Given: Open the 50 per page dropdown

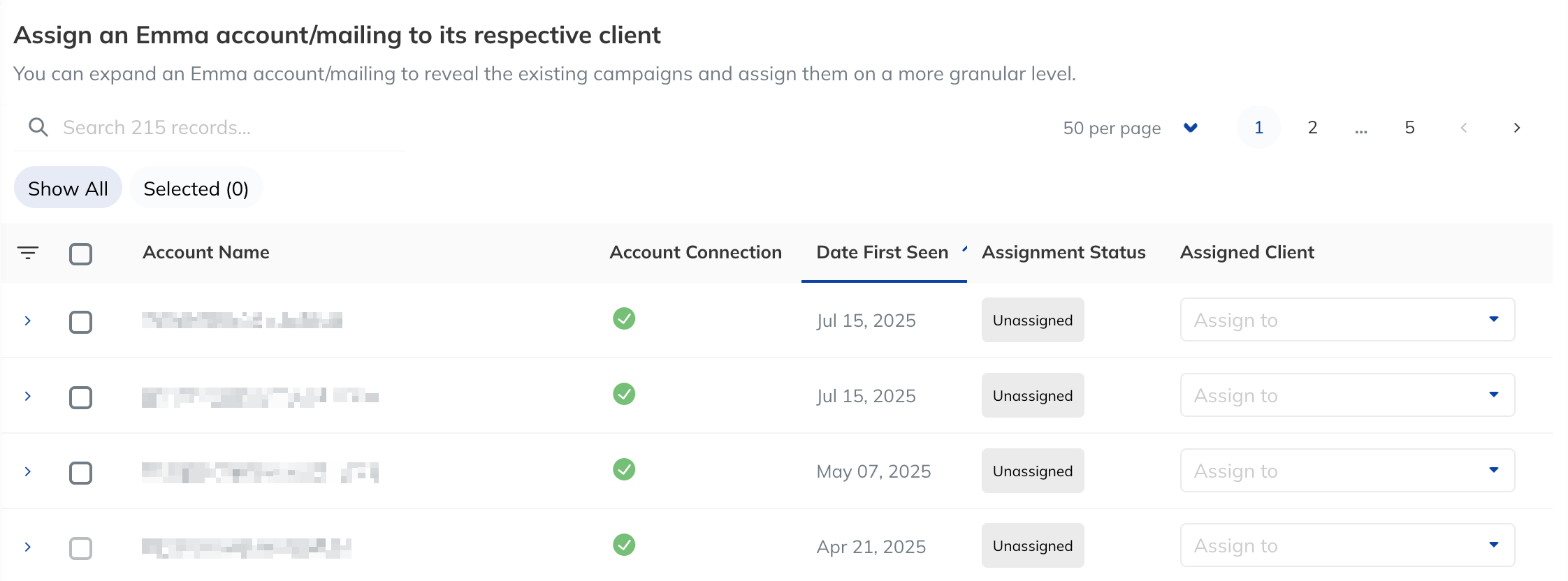Looking at the screenshot, I should [1131, 128].
